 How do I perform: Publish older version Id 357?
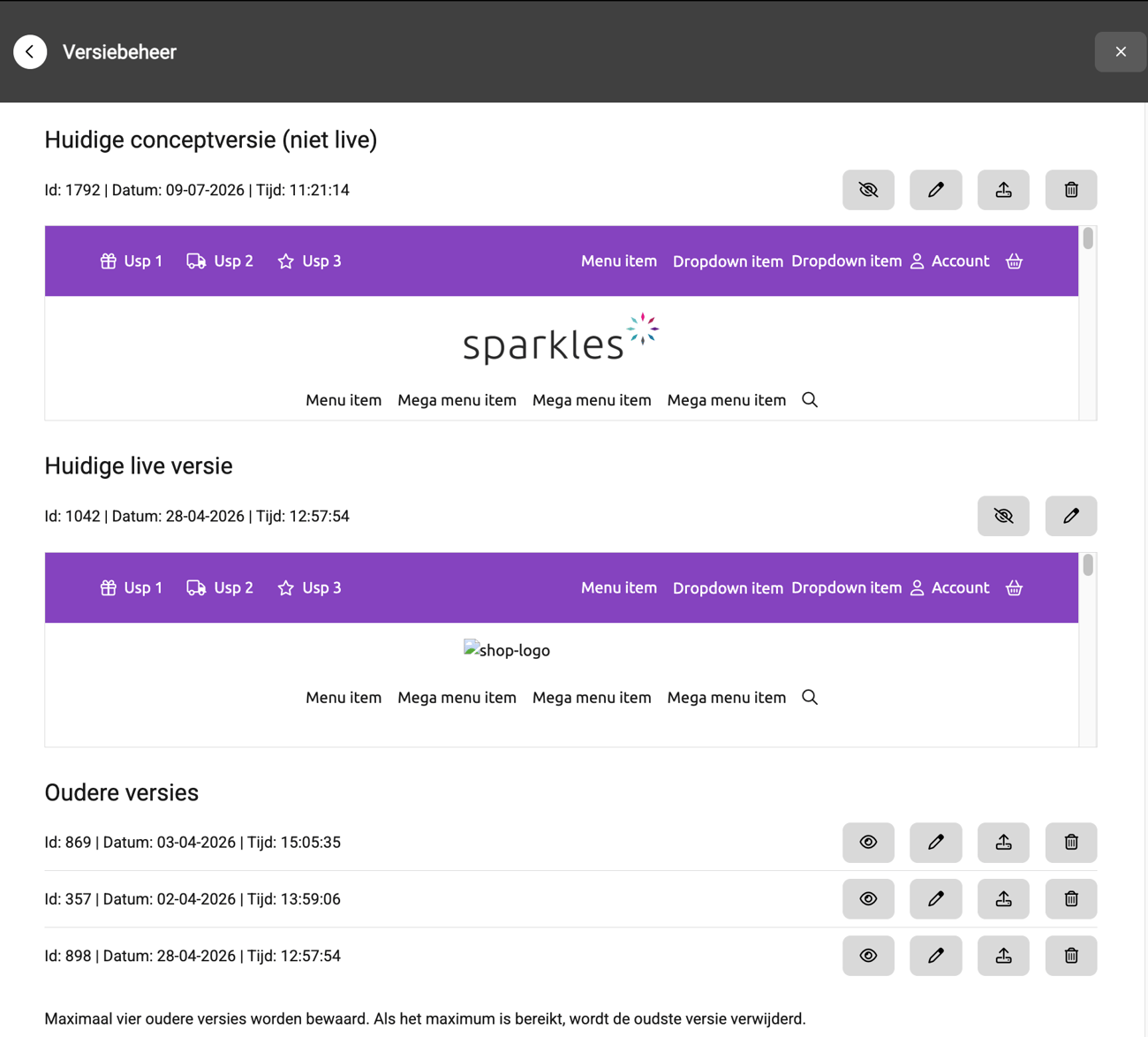point(1003,899)
